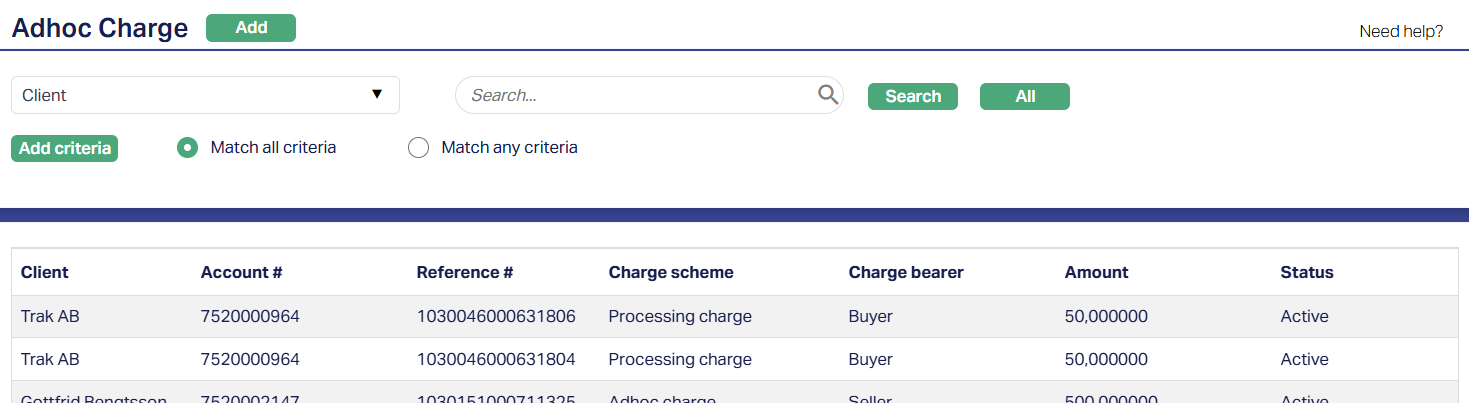Click the Status column header
Image resolution: width=1469 pixels, height=403 pixels.
[1307, 272]
